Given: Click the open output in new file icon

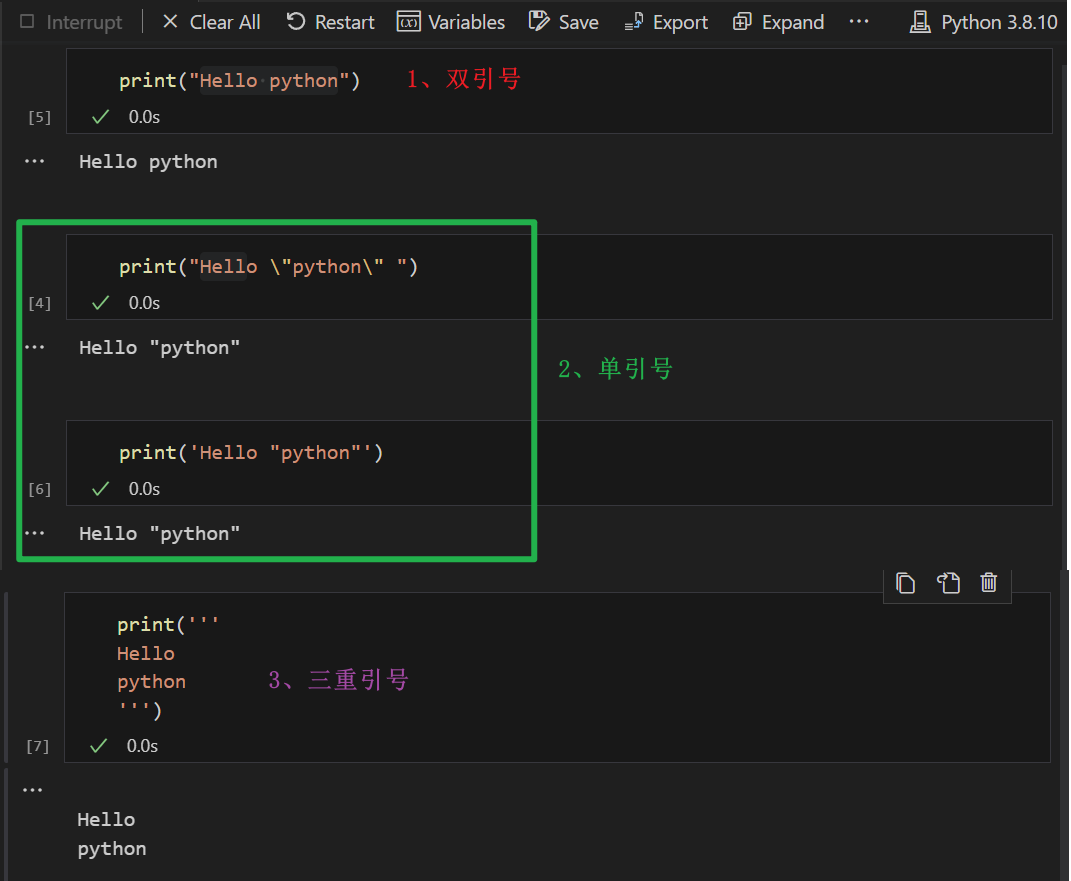Looking at the screenshot, I should click(948, 583).
